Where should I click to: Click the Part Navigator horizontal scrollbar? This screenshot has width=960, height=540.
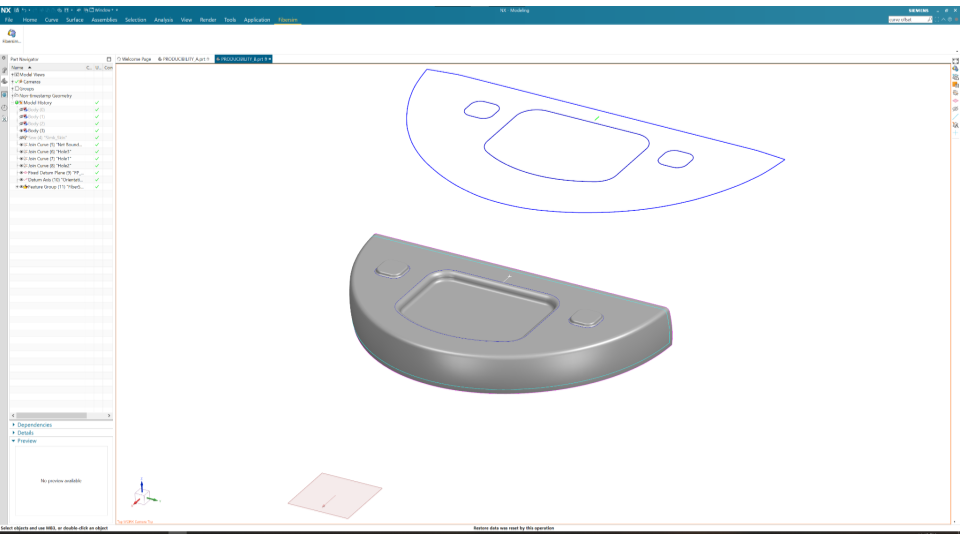click(x=50, y=415)
